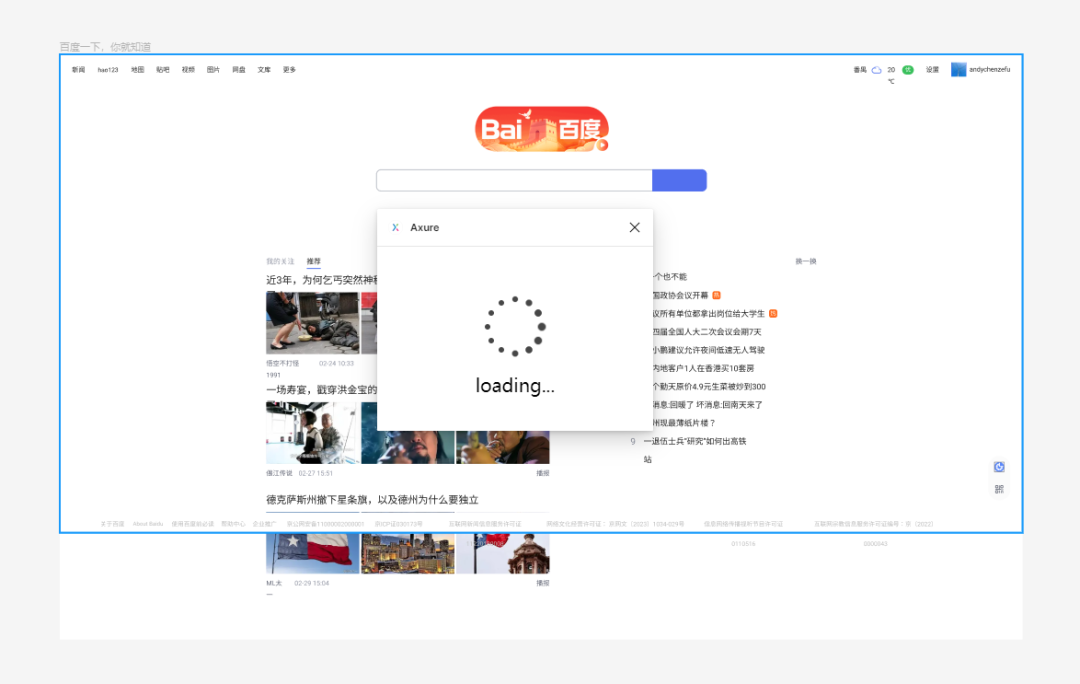Click the Axure logo icon in dialog
The image size is (1080, 684).
tap(395, 227)
